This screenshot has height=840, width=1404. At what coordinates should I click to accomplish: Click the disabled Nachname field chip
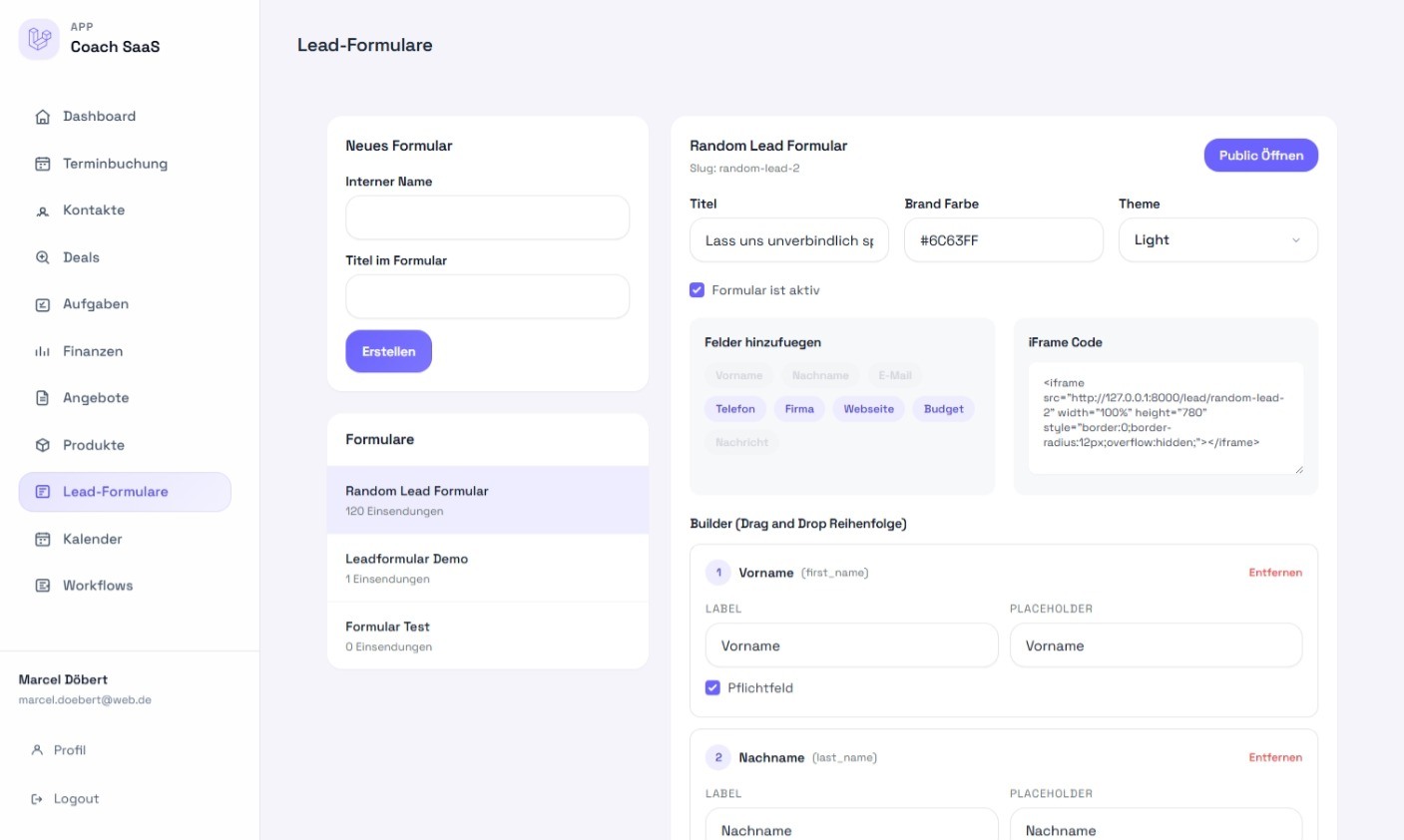click(x=820, y=375)
